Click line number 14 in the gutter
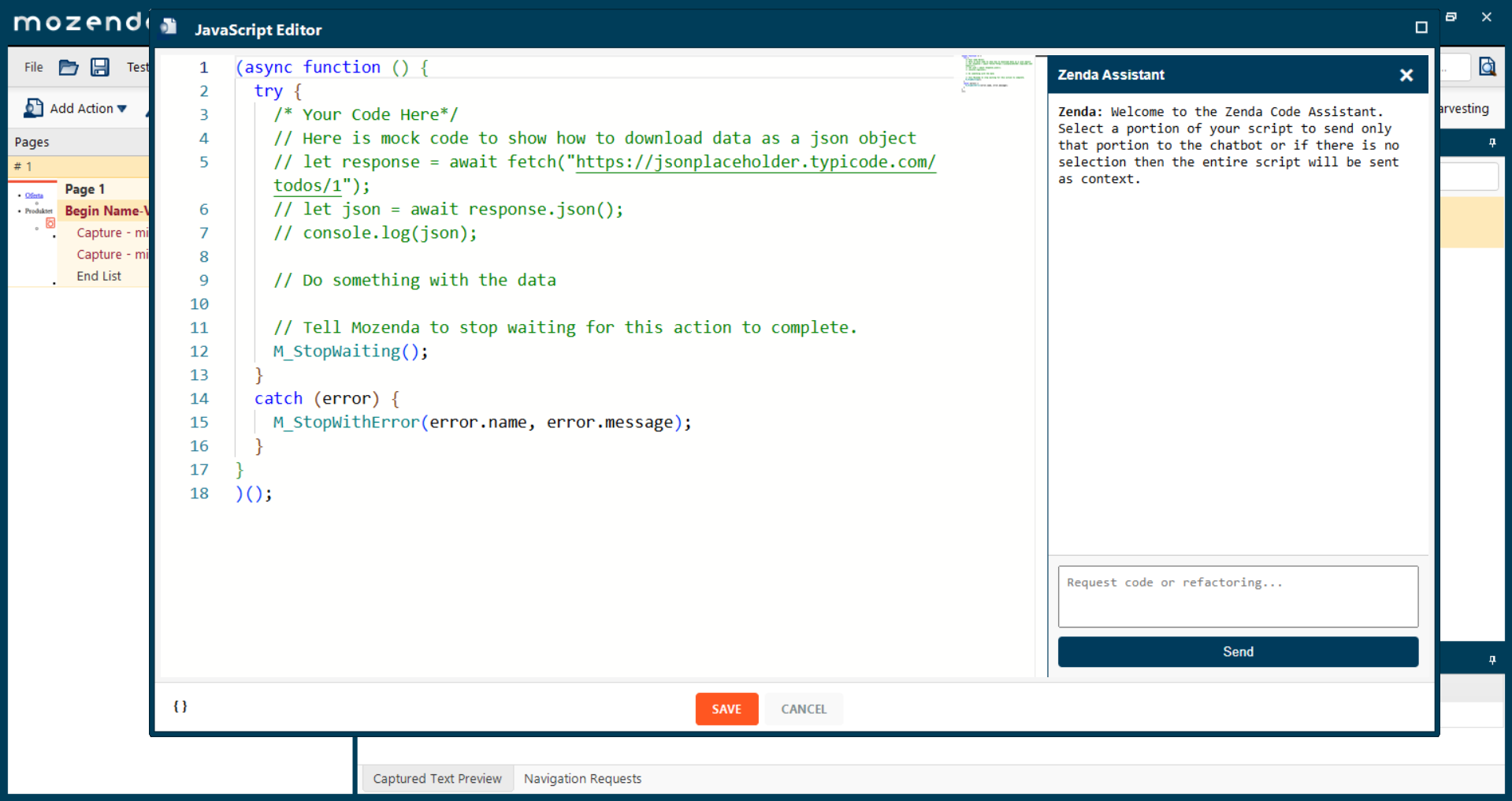 coord(199,398)
